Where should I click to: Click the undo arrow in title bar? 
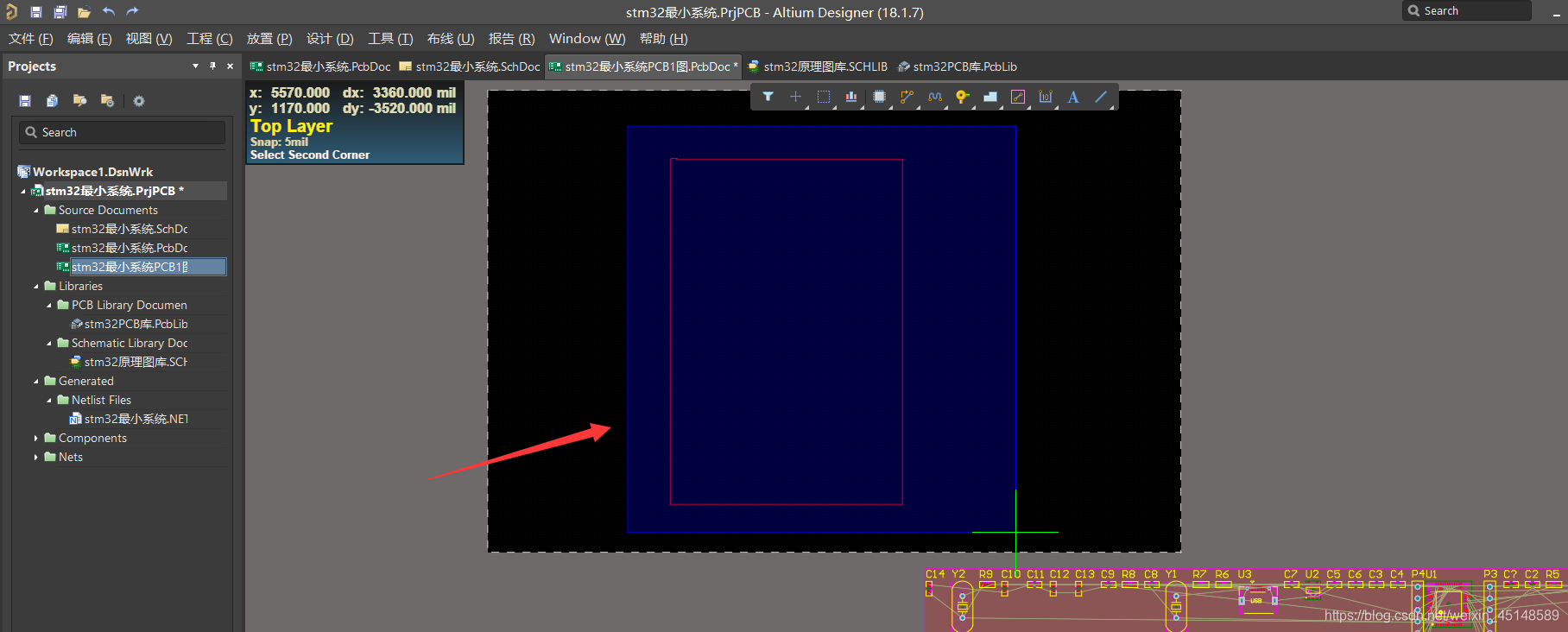click(x=109, y=12)
